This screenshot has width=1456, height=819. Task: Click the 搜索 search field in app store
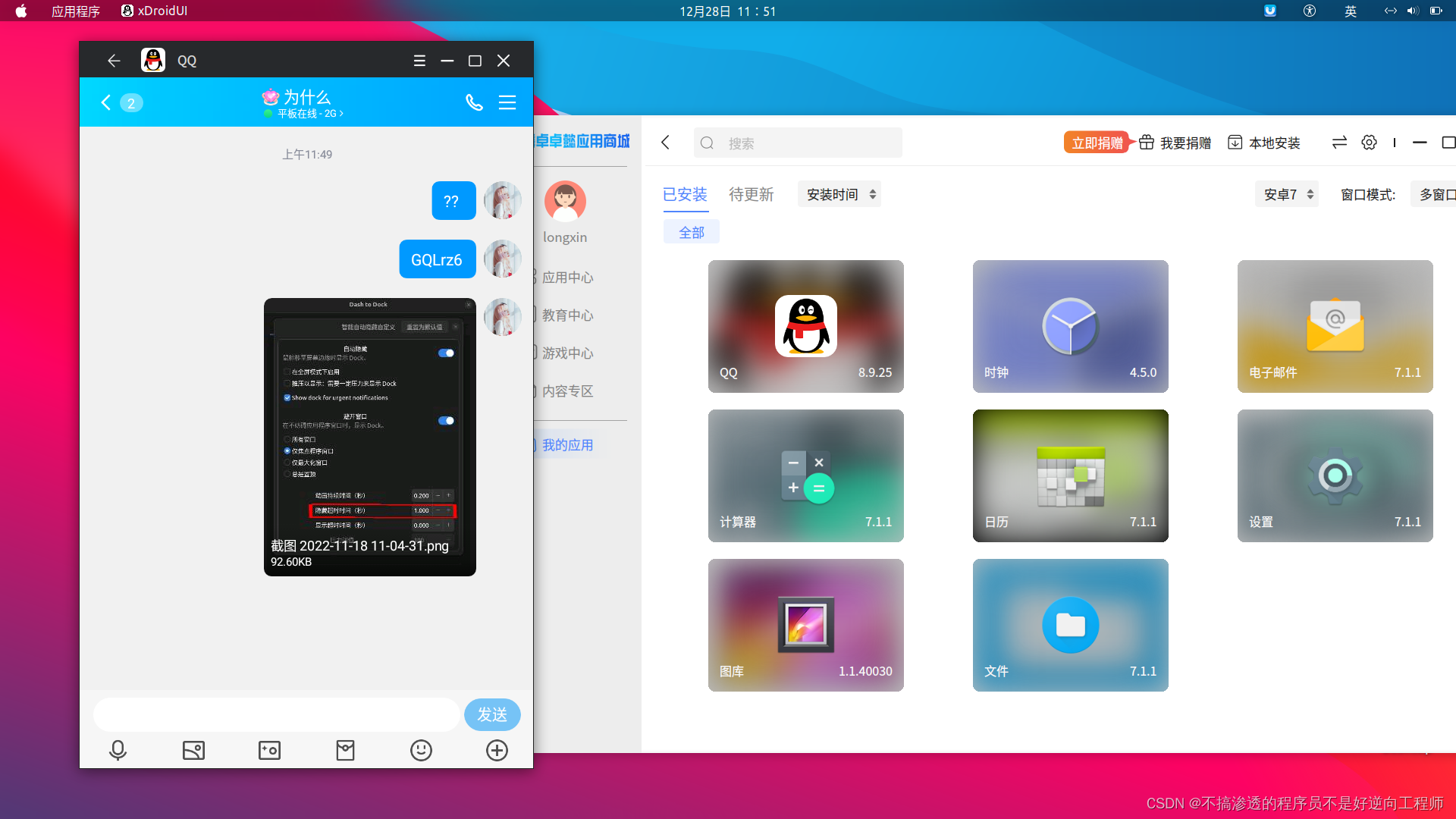point(798,143)
